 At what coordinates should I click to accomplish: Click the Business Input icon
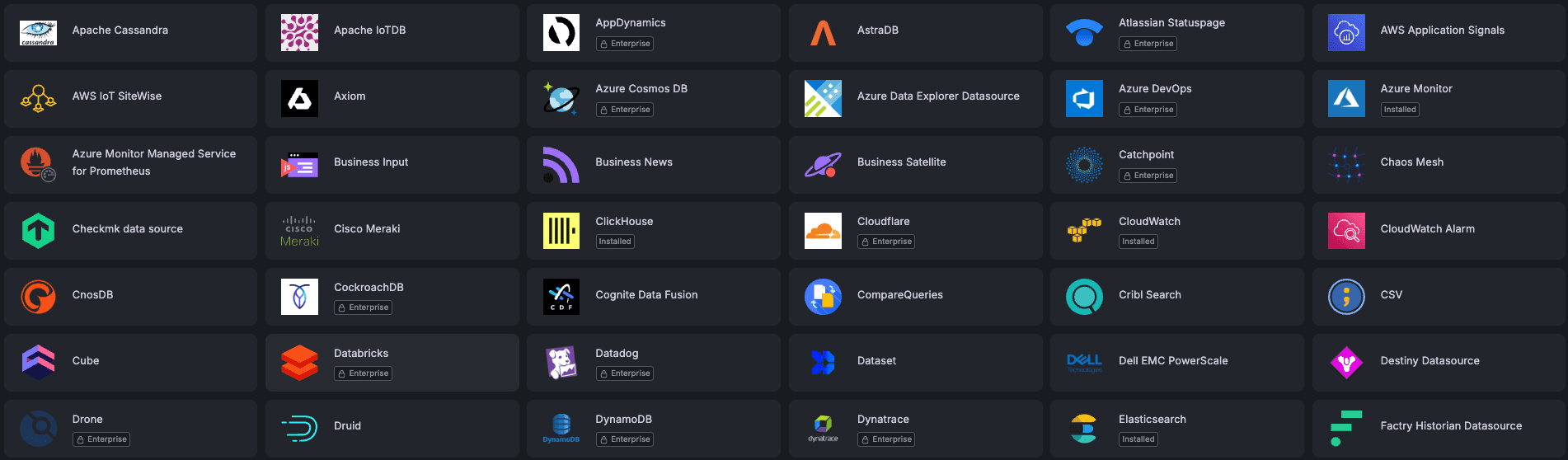coord(299,165)
